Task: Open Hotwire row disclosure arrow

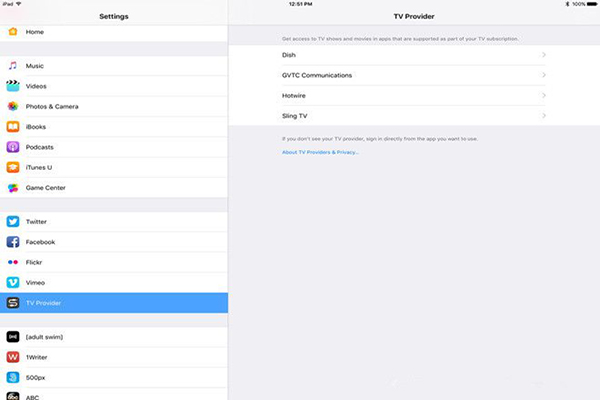Action: (x=544, y=96)
